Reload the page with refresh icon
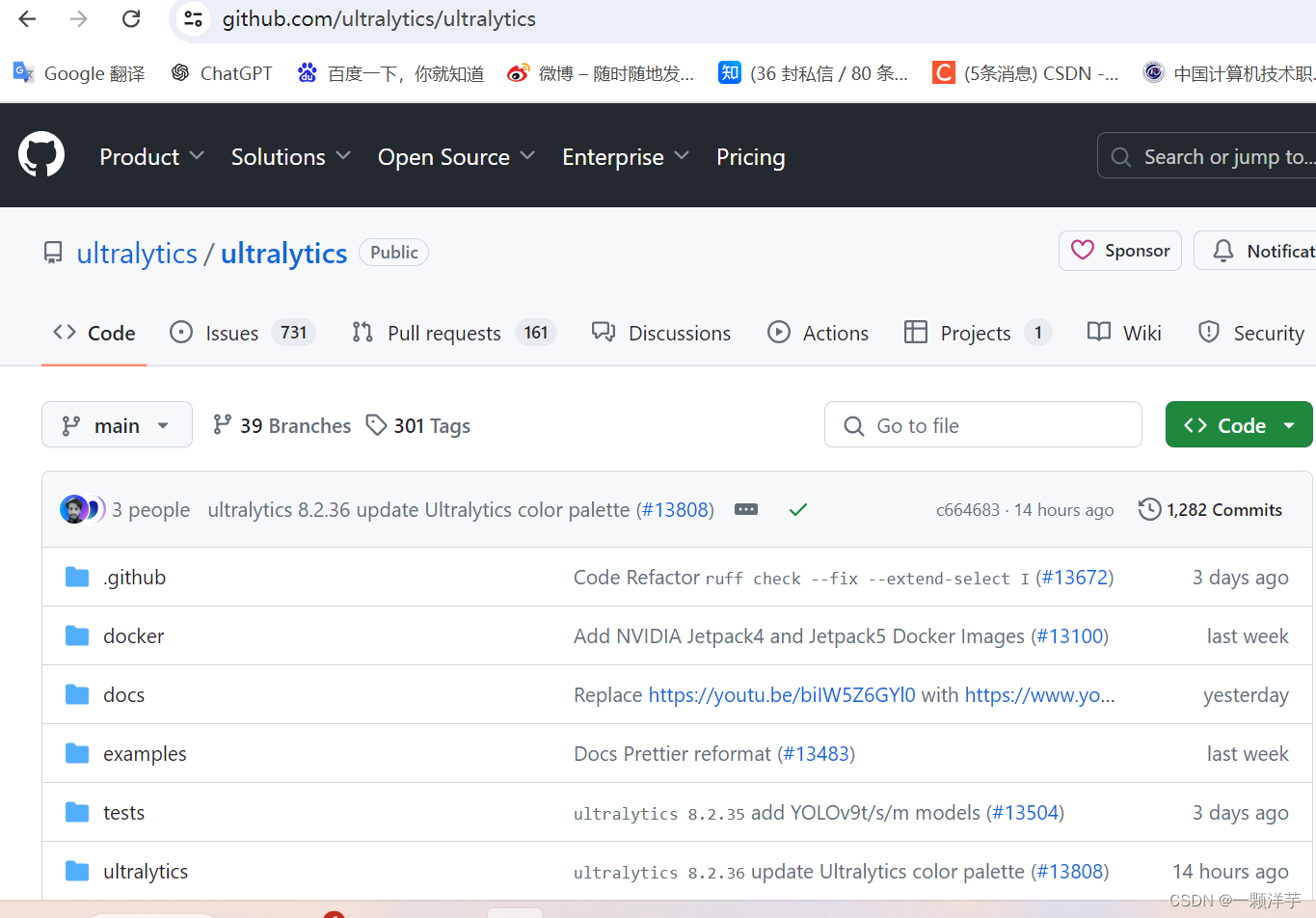Screen dimensions: 1316x918 coord(131,18)
